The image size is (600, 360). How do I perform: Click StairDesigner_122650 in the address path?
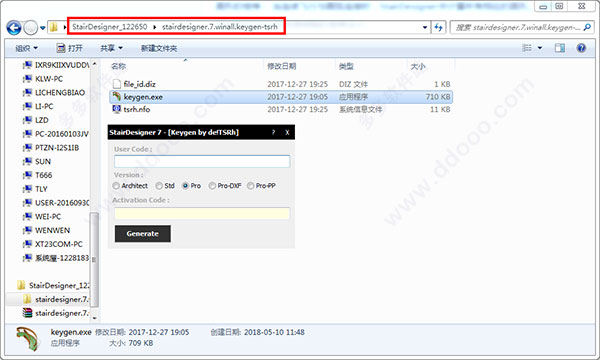click(x=110, y=27)
